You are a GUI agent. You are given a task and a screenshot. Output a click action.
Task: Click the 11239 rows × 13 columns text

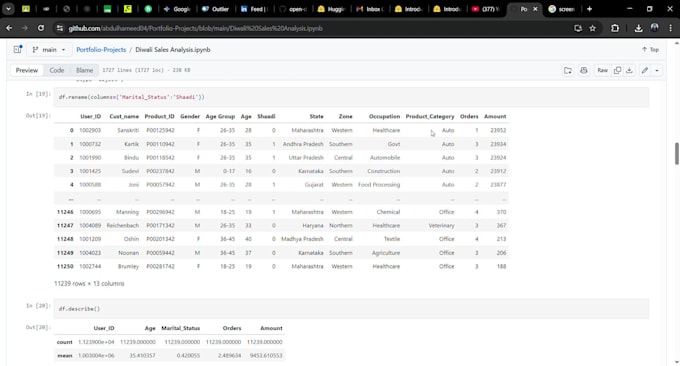point(89,284)
